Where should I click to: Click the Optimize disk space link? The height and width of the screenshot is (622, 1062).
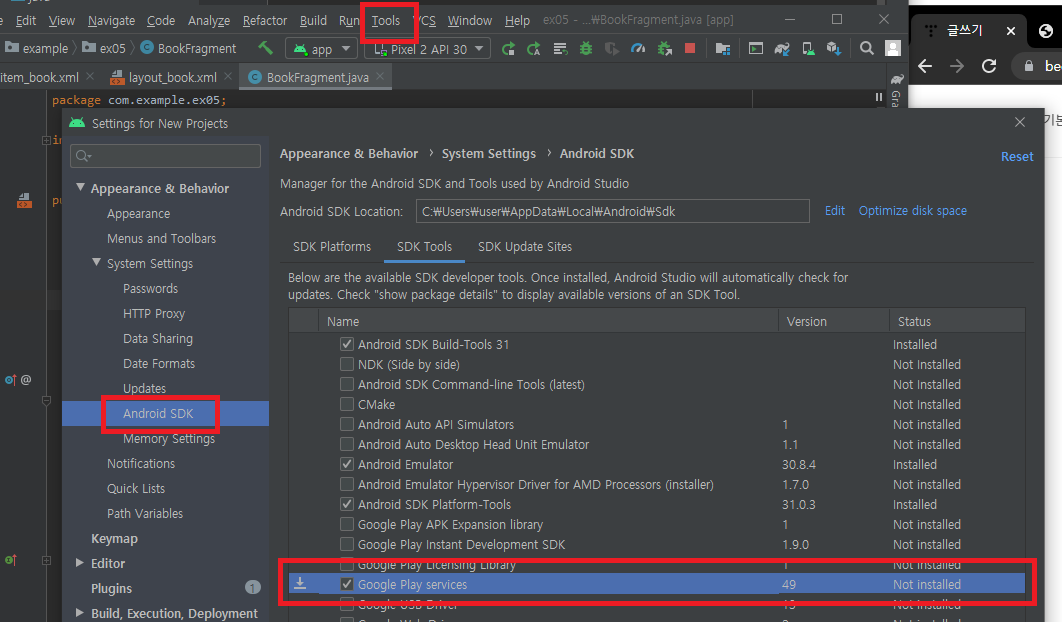pyautogui.click(x=912, y=211)
